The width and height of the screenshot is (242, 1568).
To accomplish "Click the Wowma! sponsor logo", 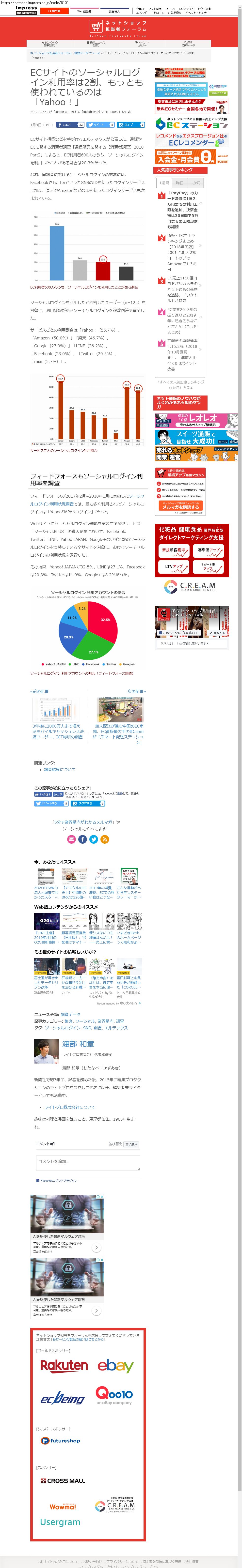I will tap(63, 1507).
